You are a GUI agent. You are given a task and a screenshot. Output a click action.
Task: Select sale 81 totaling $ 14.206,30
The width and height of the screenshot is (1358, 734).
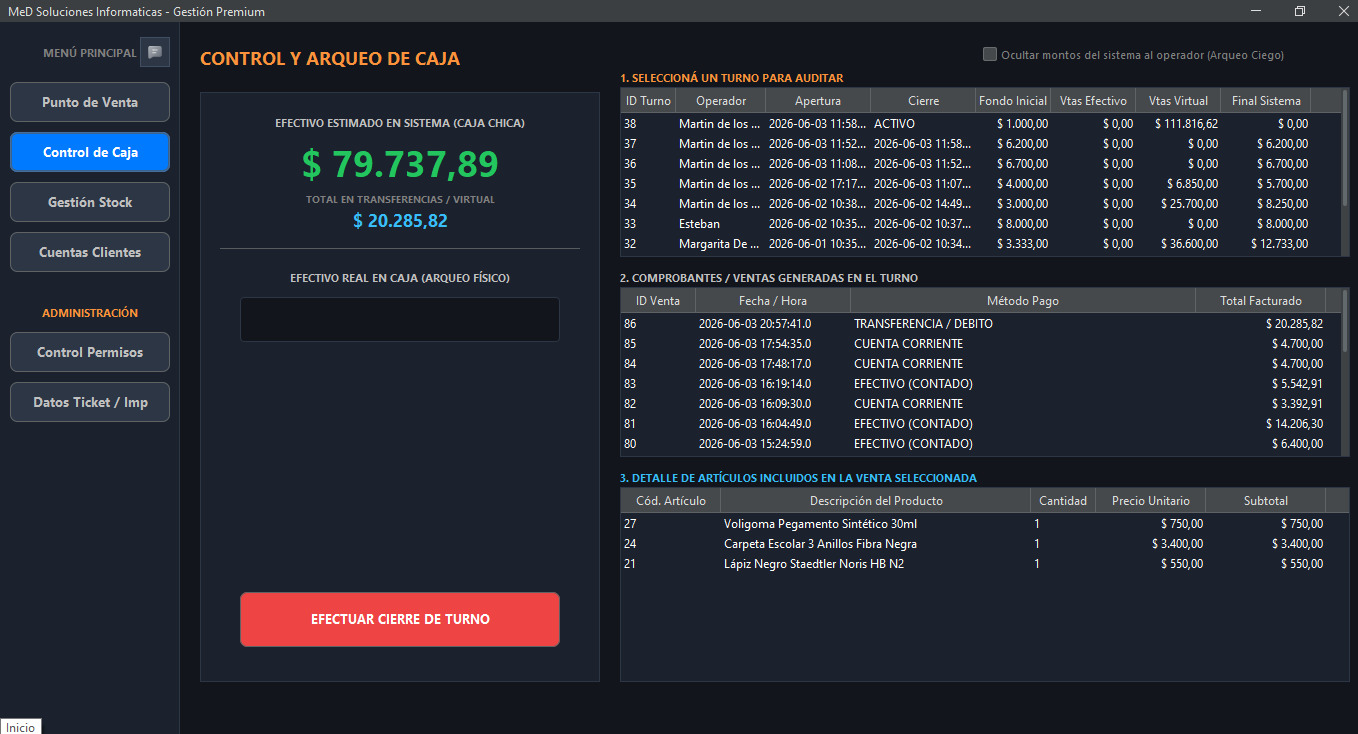980,424
